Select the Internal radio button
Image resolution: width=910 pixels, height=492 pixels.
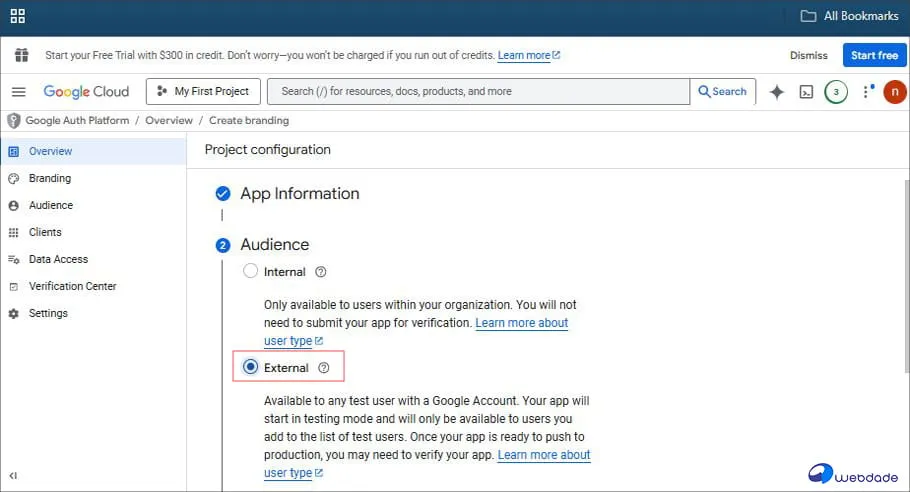[251, 271]
